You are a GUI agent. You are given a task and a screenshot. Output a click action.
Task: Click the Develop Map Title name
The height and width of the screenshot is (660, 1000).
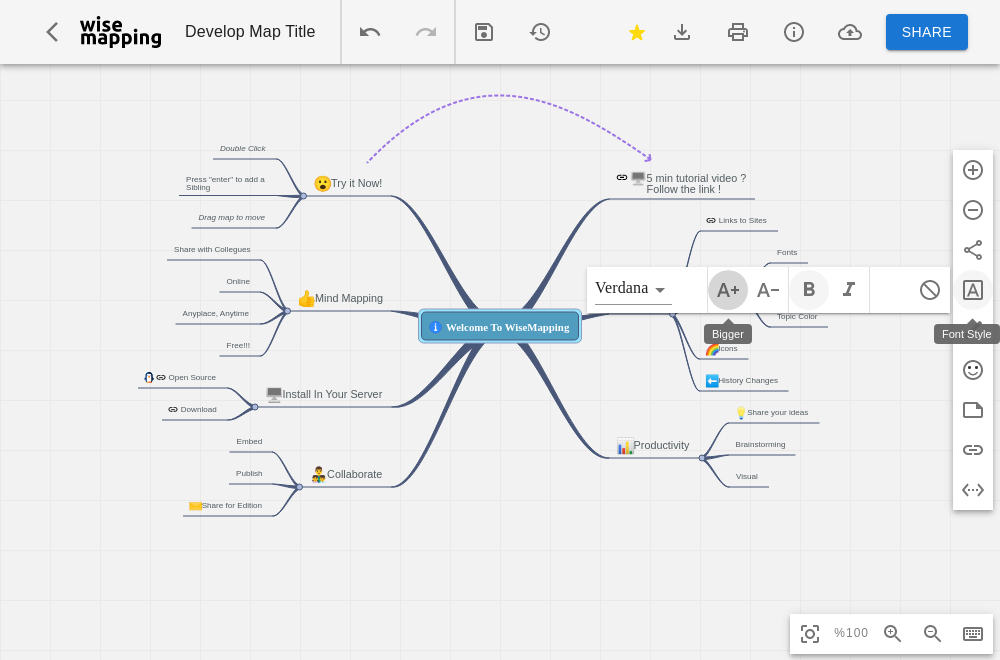point(250,32)
